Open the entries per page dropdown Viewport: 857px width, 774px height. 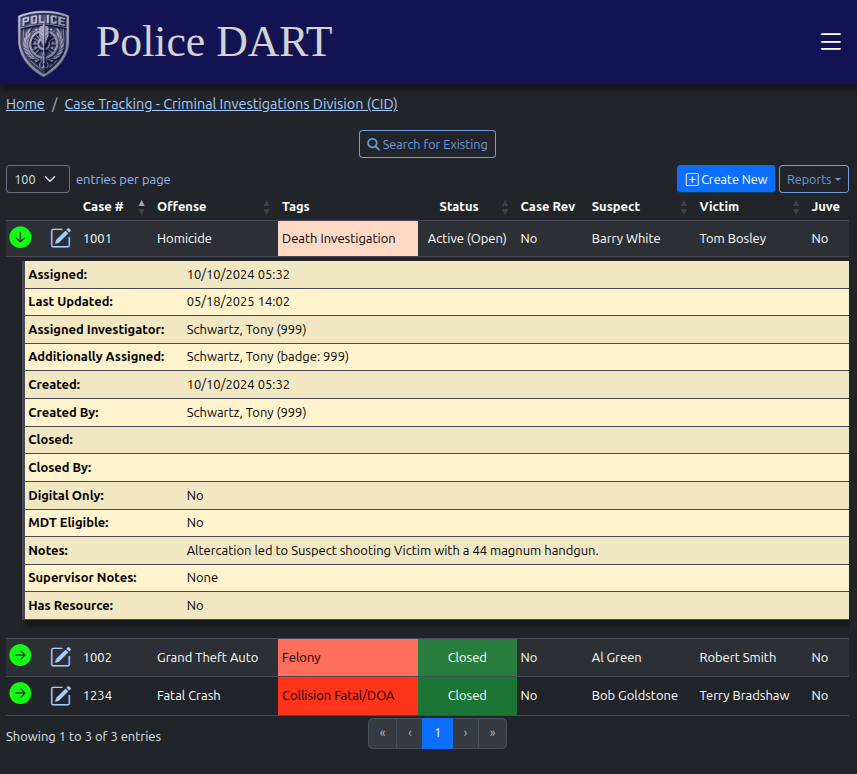(38, 179)
